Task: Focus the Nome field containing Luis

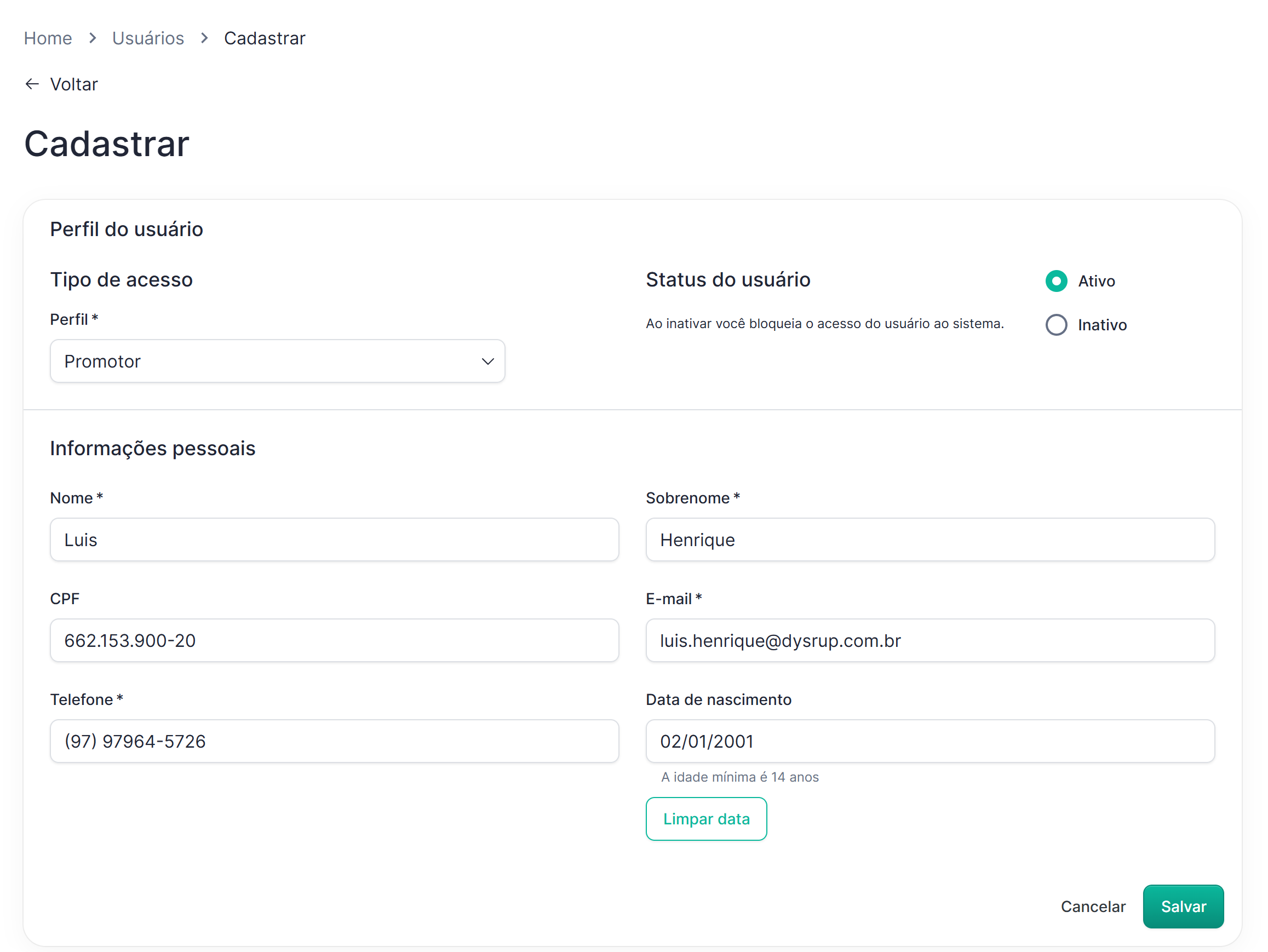Action: coord(334,540)
